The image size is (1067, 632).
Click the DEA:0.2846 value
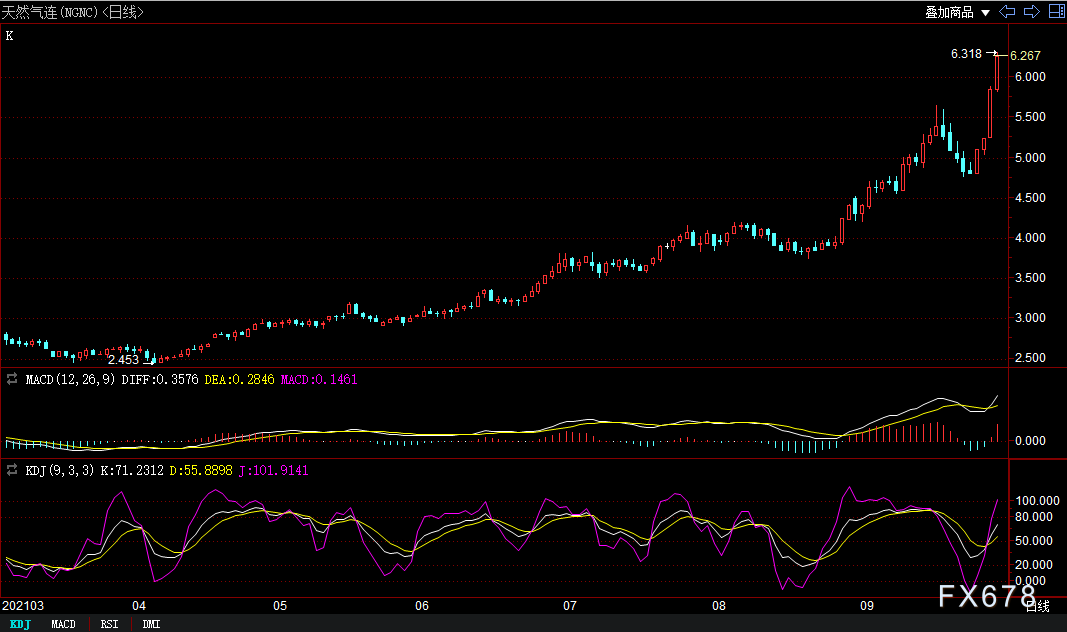tap(240, 380)
